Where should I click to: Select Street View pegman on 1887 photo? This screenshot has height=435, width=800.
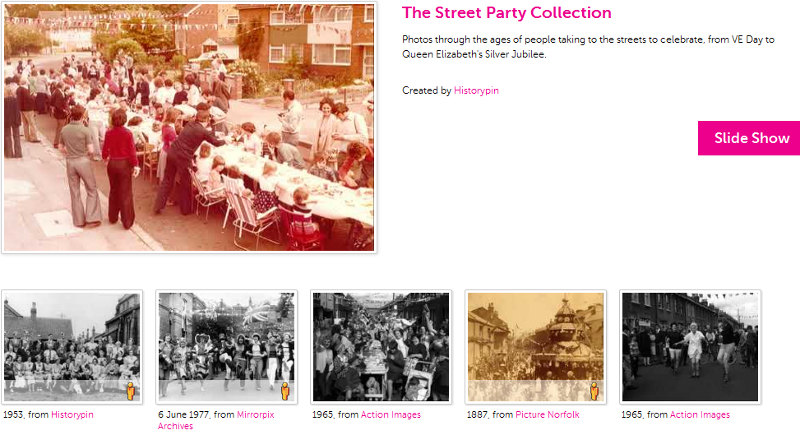(x=594, y=391)
